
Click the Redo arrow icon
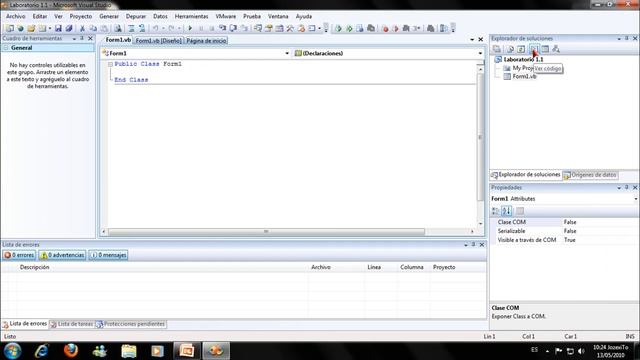point(171,28)
